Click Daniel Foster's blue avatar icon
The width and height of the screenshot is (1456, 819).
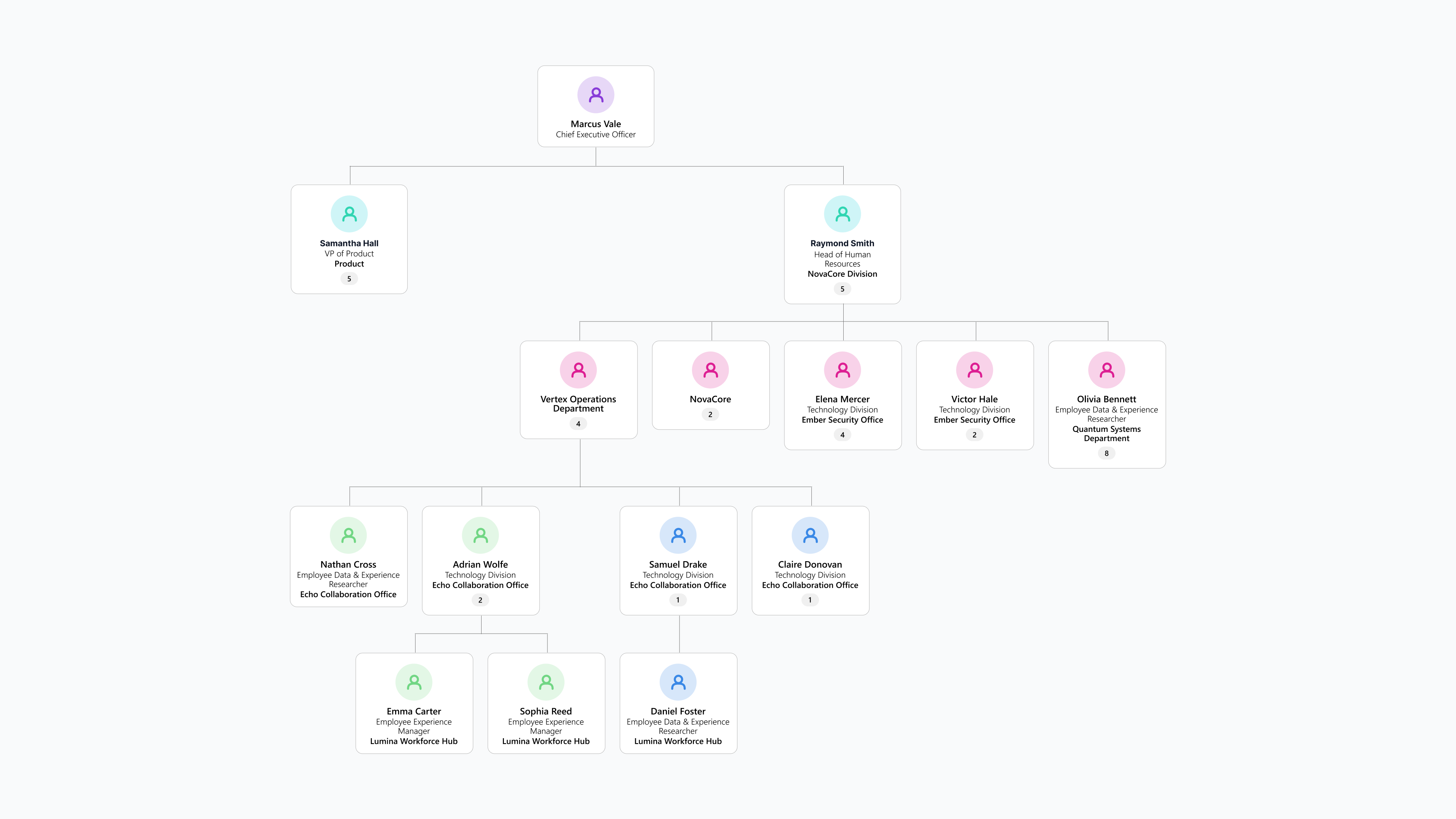(x=678, y=682)
